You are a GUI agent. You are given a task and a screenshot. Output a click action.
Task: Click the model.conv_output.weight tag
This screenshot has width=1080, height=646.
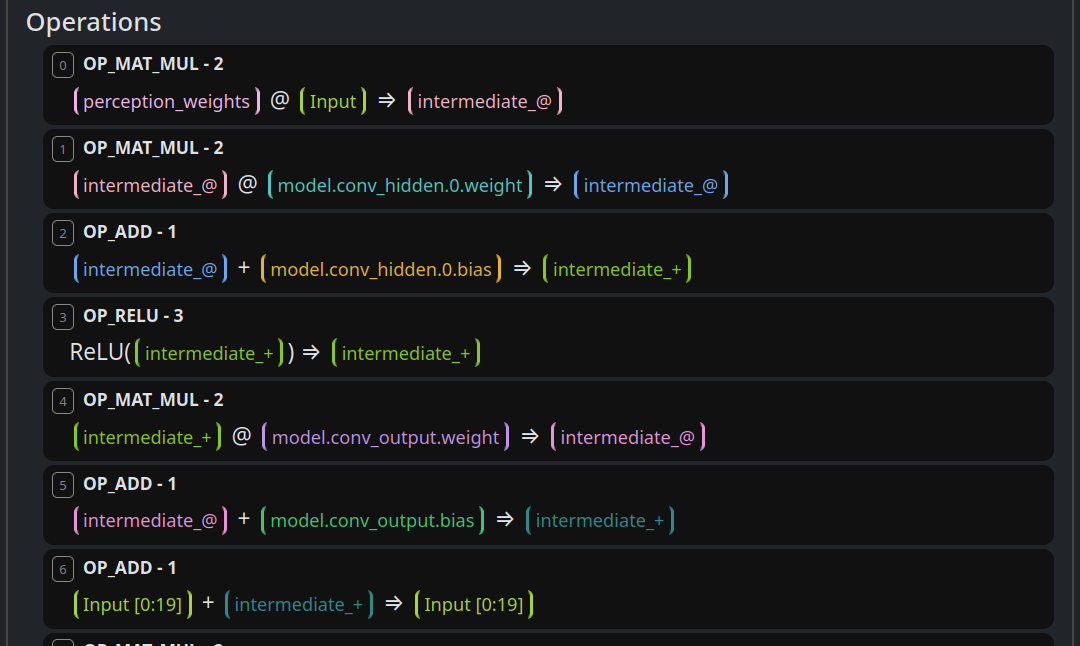(385, 437)
